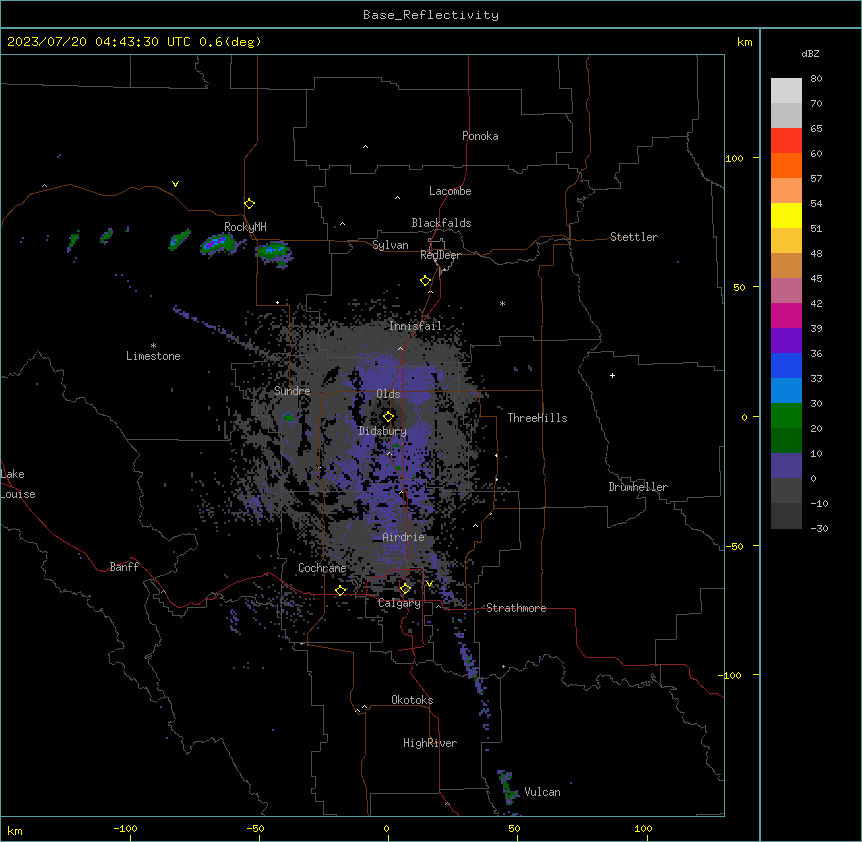The height and width of the screenshot is (842, 862).
Task: Click the RockyMH label
Action: tap(245, 227)
